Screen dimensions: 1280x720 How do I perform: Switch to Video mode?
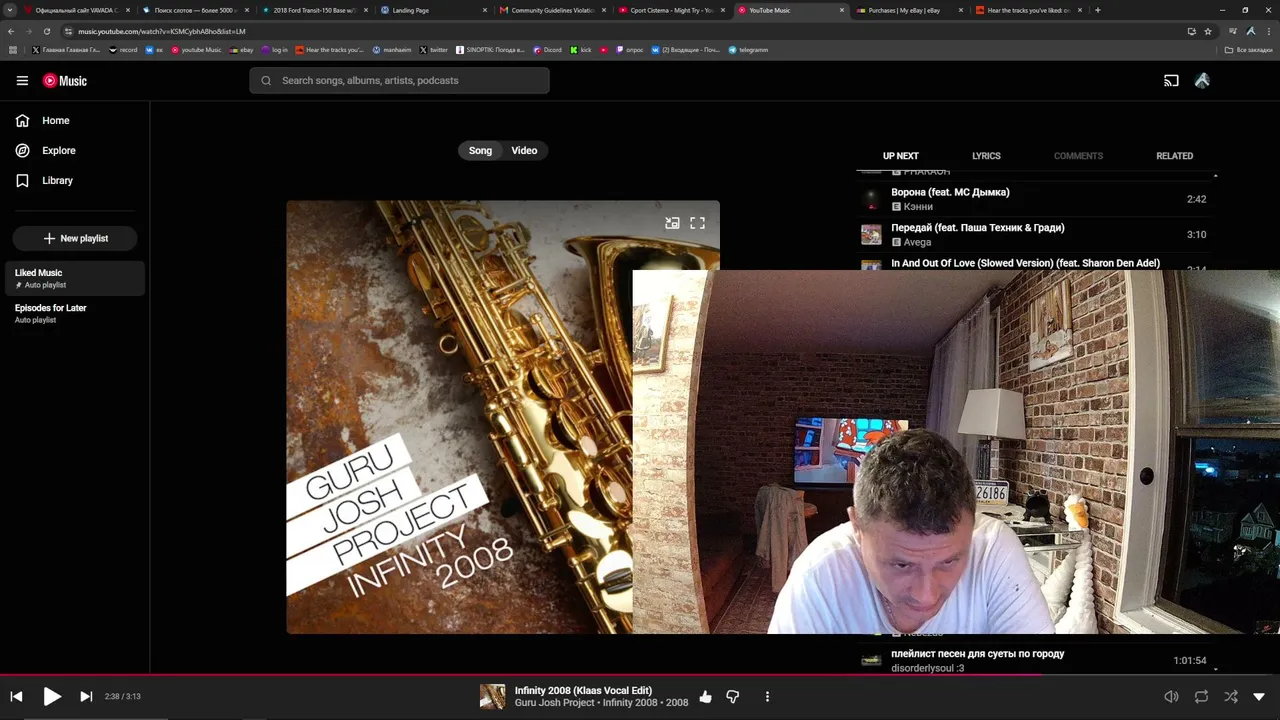click(525, 151)
